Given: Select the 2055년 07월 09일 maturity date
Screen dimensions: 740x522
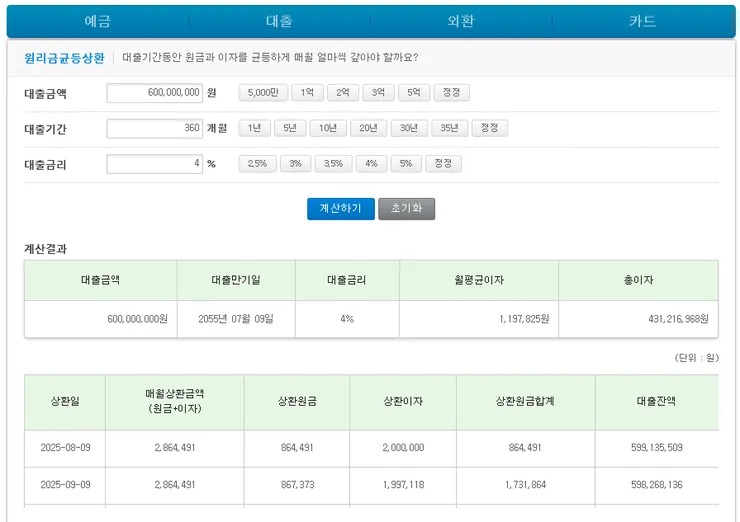Looking at the screenshot, I should (x=236, y=319).
